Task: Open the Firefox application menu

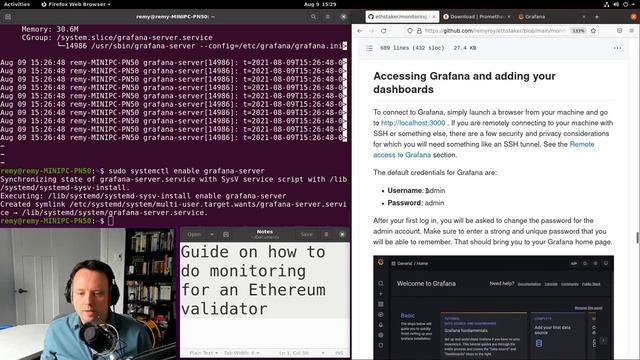Action: [631, 31]
